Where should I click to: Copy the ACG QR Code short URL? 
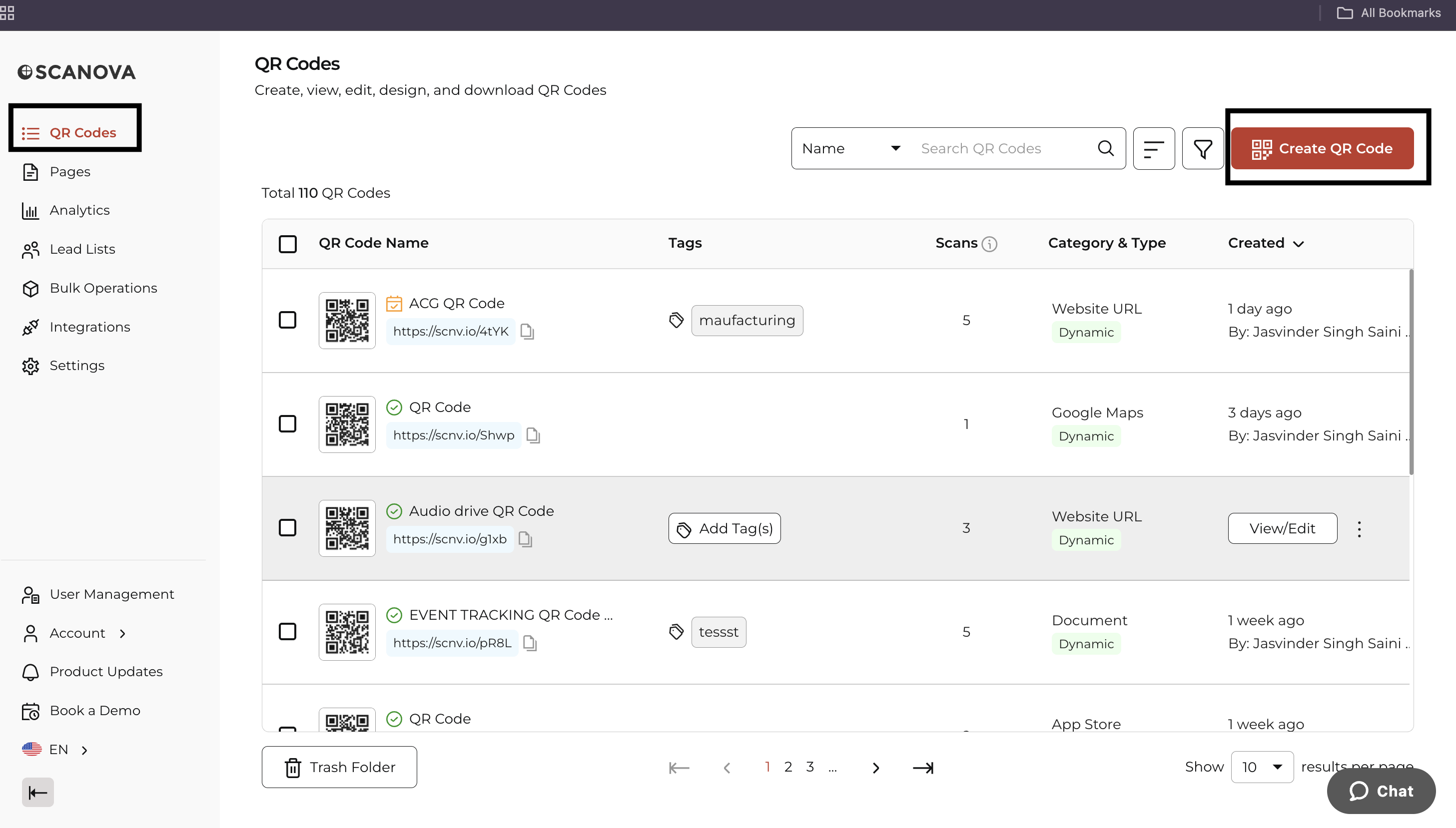[x=527, y=332]
